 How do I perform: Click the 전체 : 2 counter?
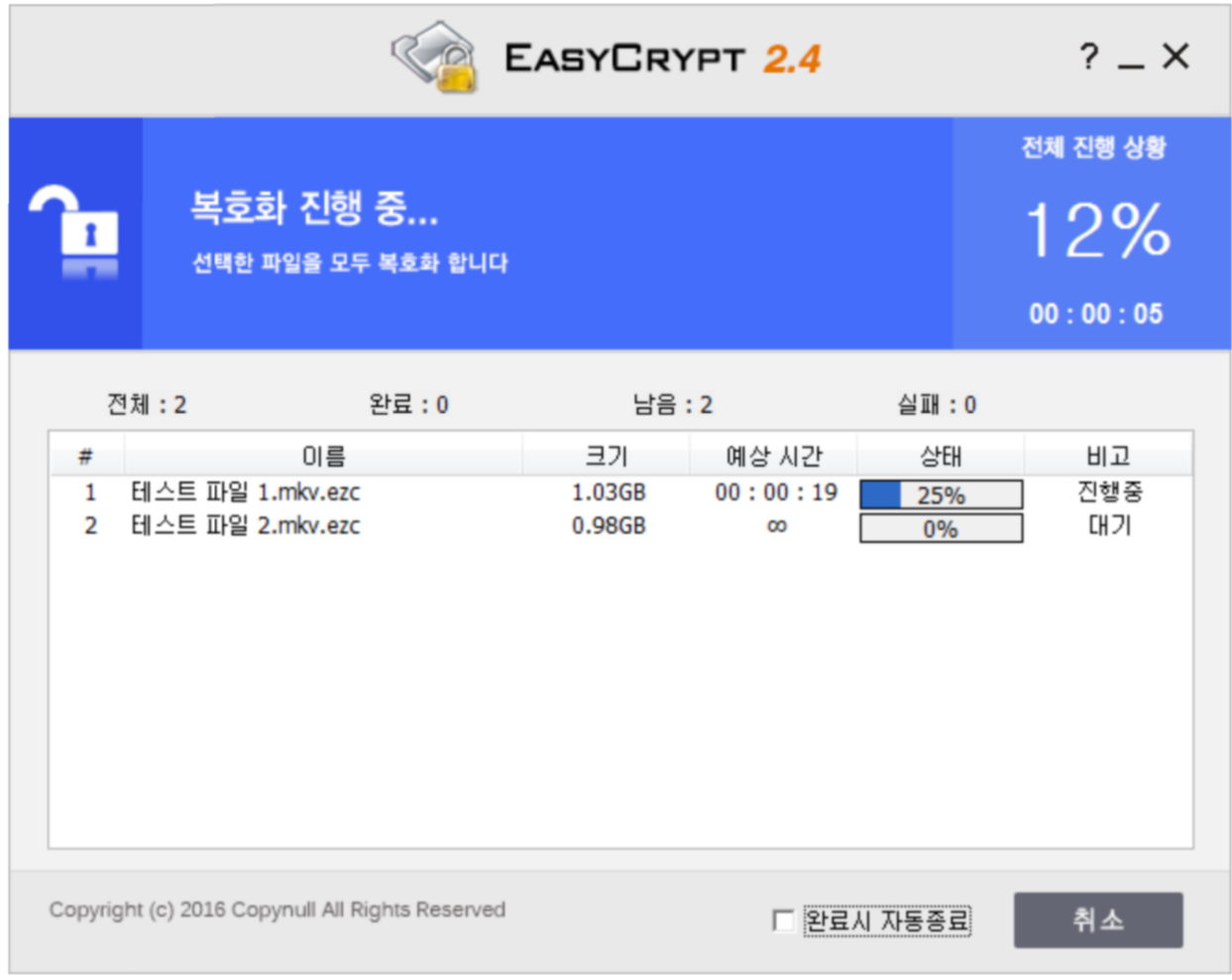pyautogui.click(x=147, y=404)
